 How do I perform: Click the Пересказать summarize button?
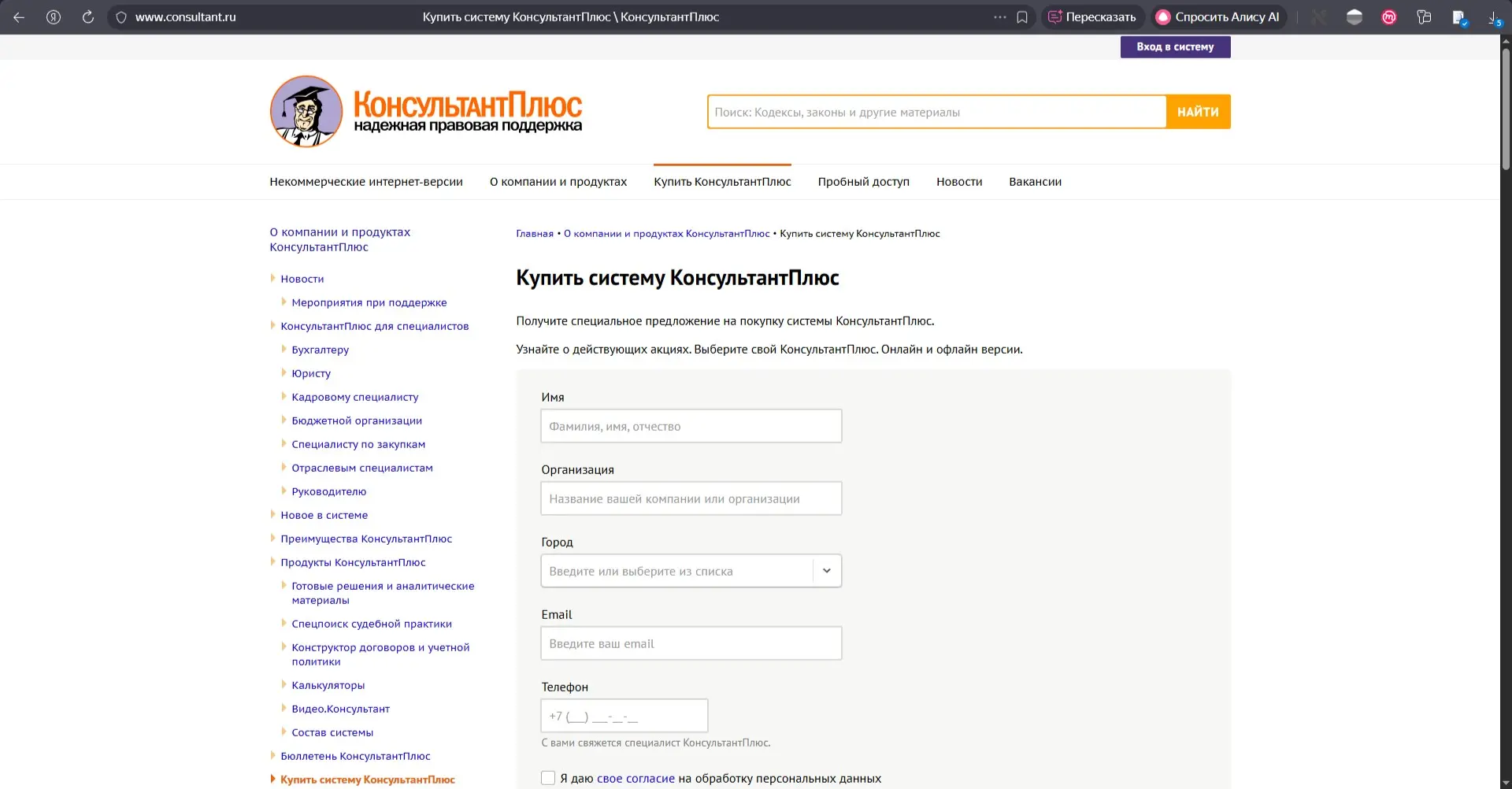click(x=1092, y=17)
